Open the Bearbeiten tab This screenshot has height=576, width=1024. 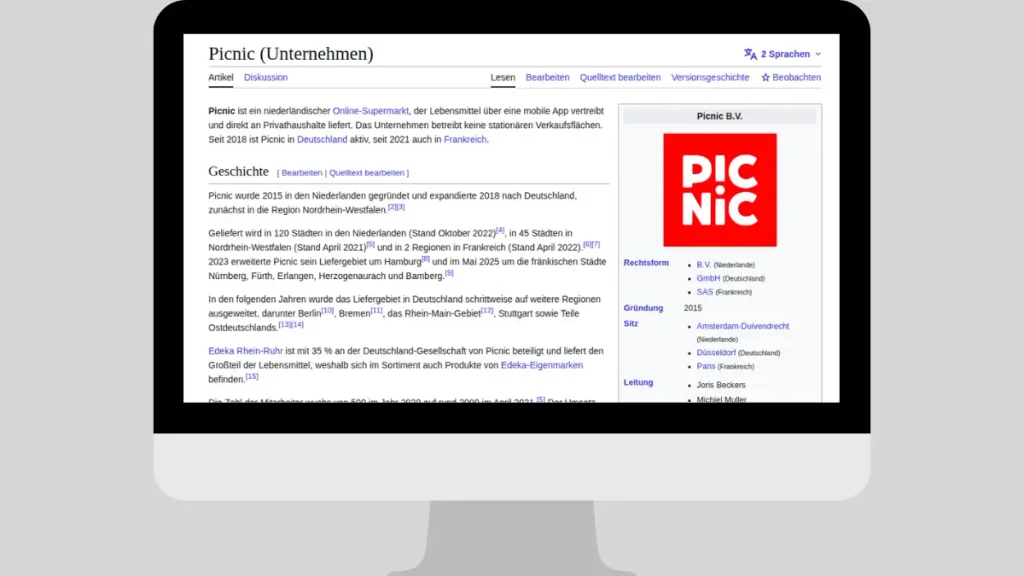tap(547, 77)
